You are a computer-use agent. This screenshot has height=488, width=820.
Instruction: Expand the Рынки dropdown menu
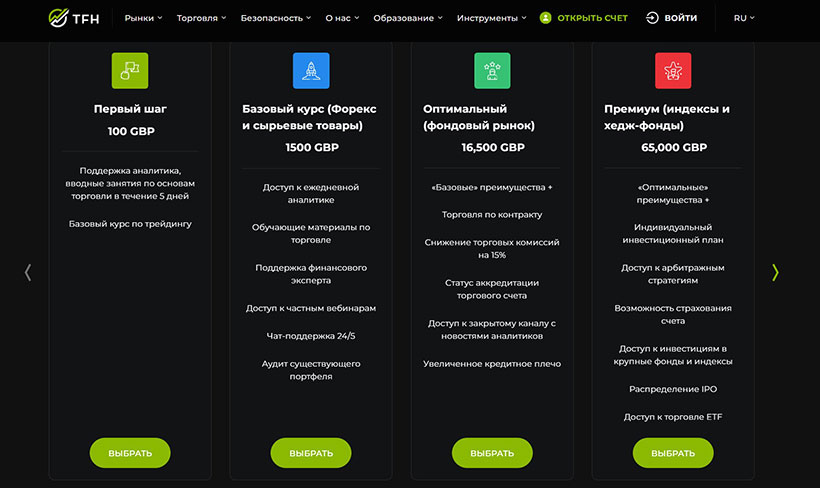tap(144, 18)
